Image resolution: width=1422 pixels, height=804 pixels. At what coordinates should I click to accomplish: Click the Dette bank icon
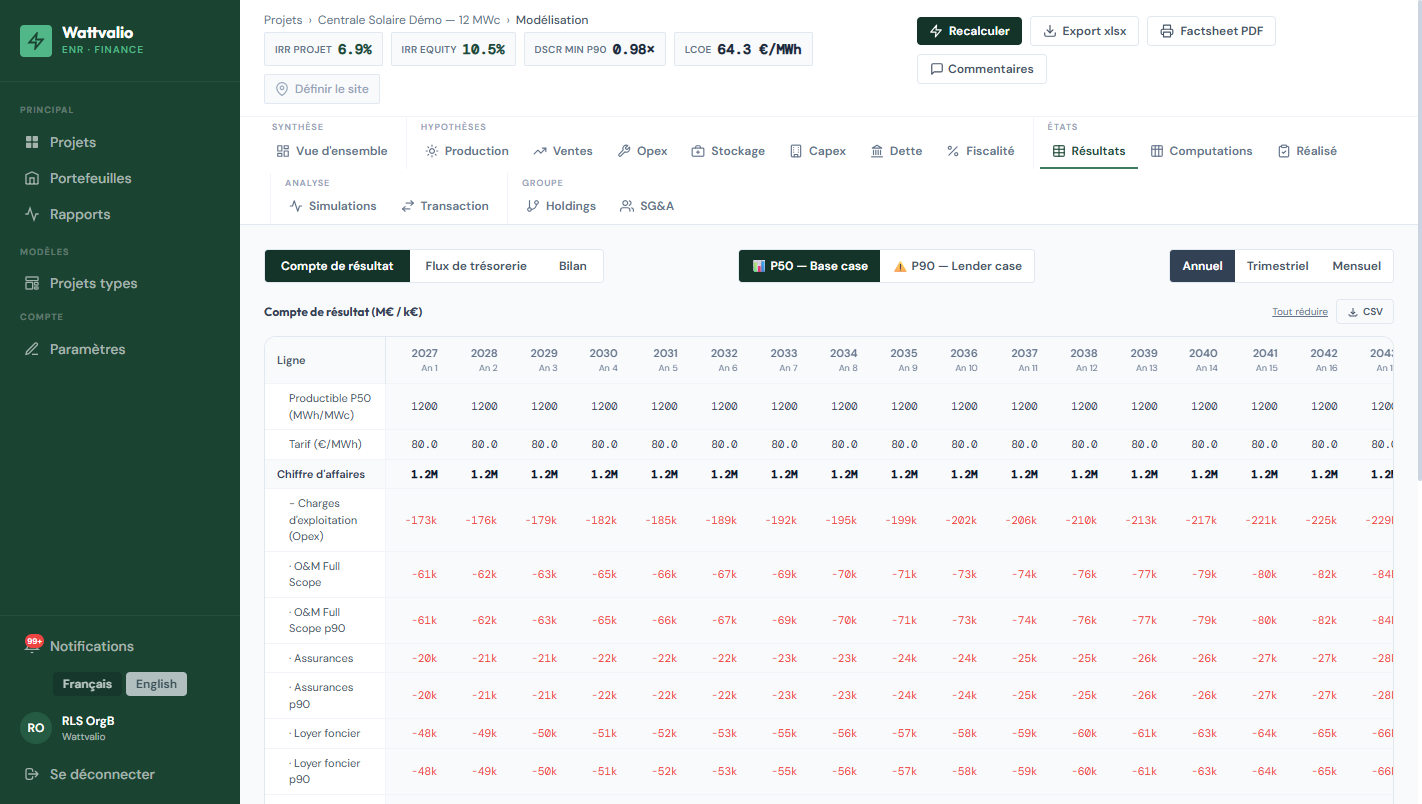877,151
